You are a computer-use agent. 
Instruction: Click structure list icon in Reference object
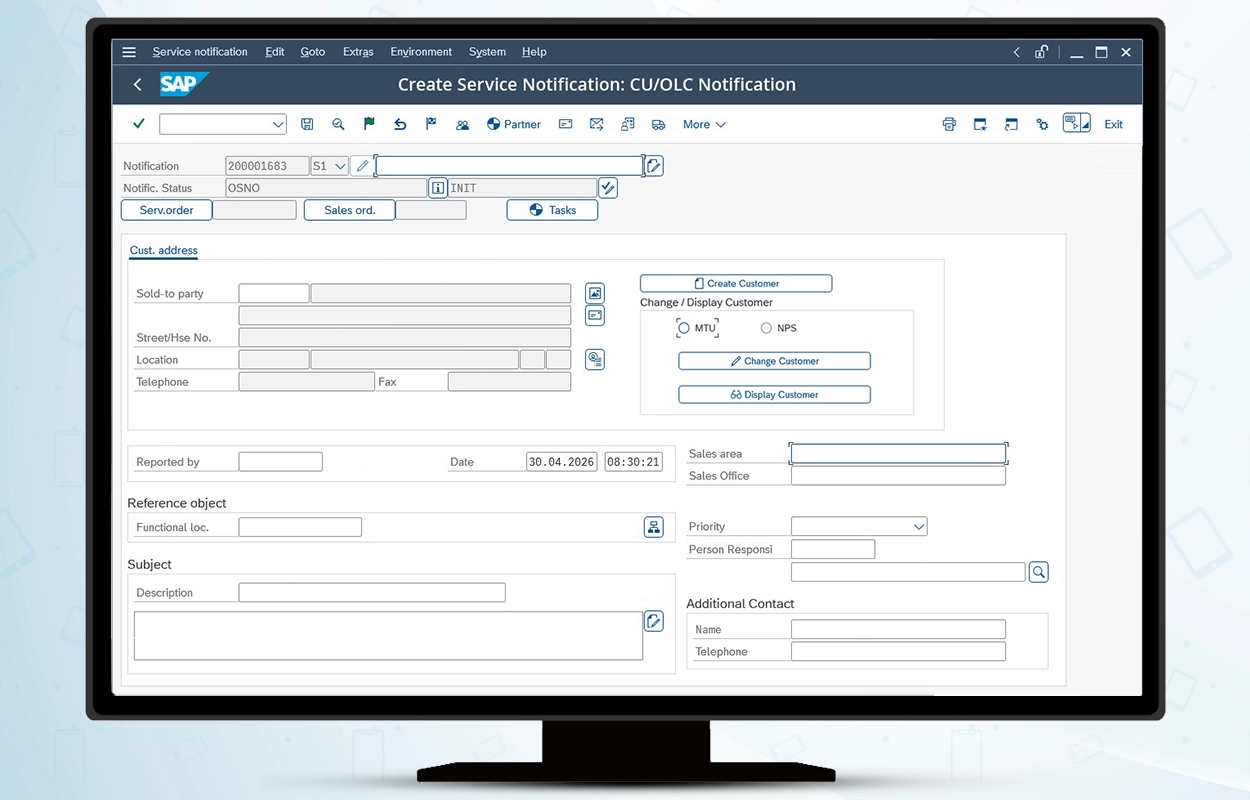pyautogui.click(x=654, y=527)
